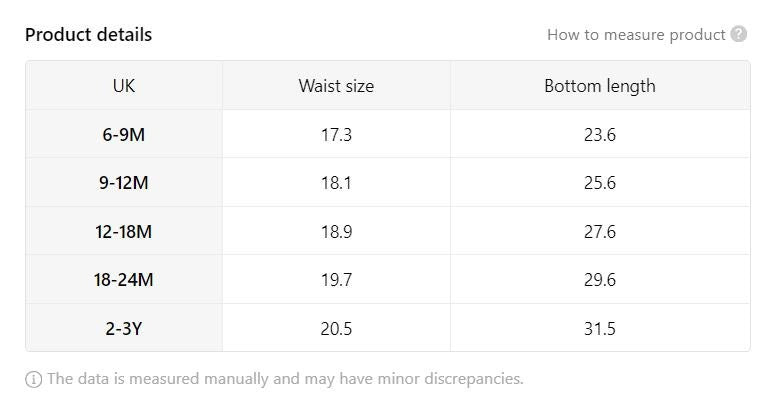
Task: Open the How to measure product link
Action: tap(636, 34)
